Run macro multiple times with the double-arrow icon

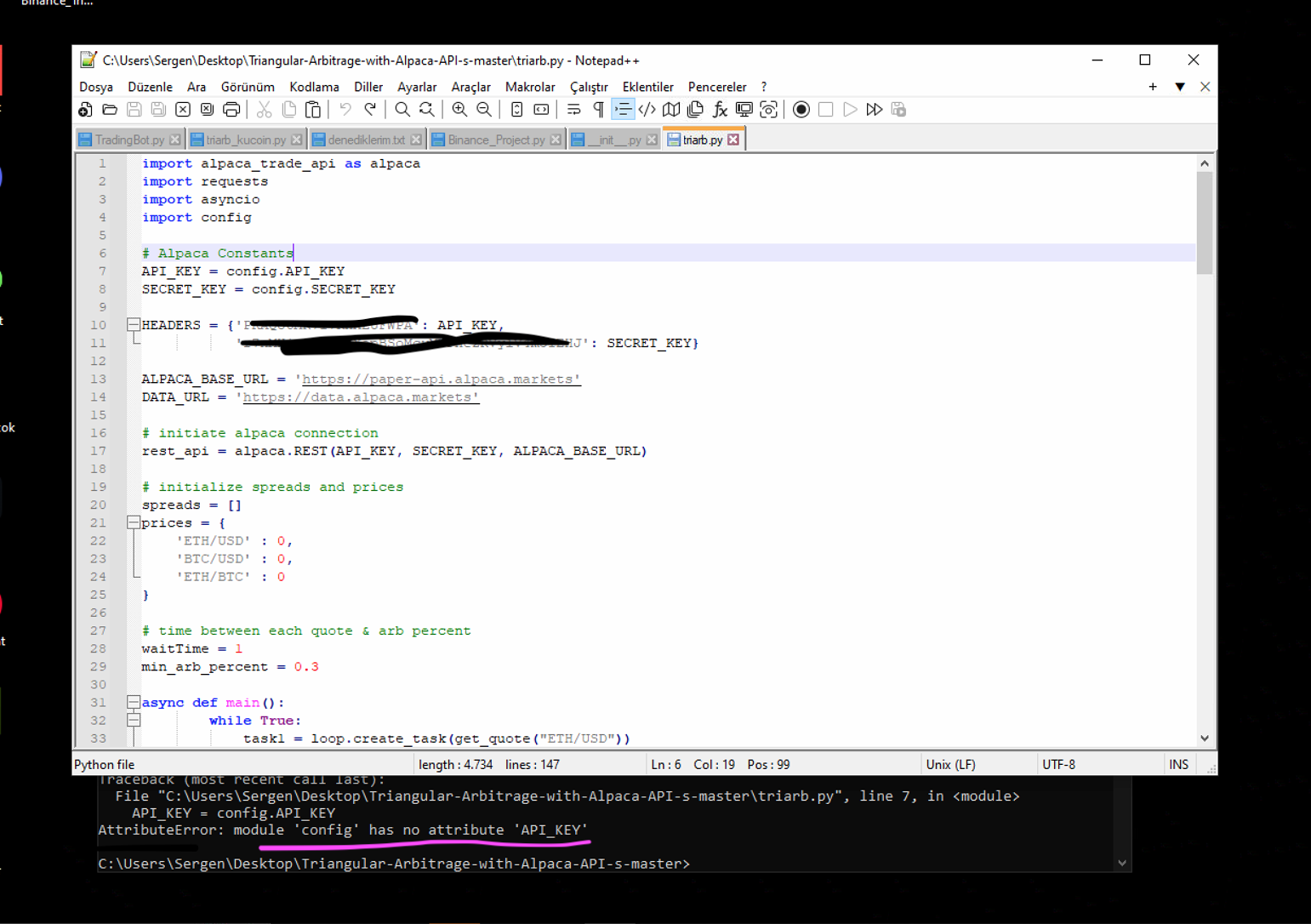point(875,110)
